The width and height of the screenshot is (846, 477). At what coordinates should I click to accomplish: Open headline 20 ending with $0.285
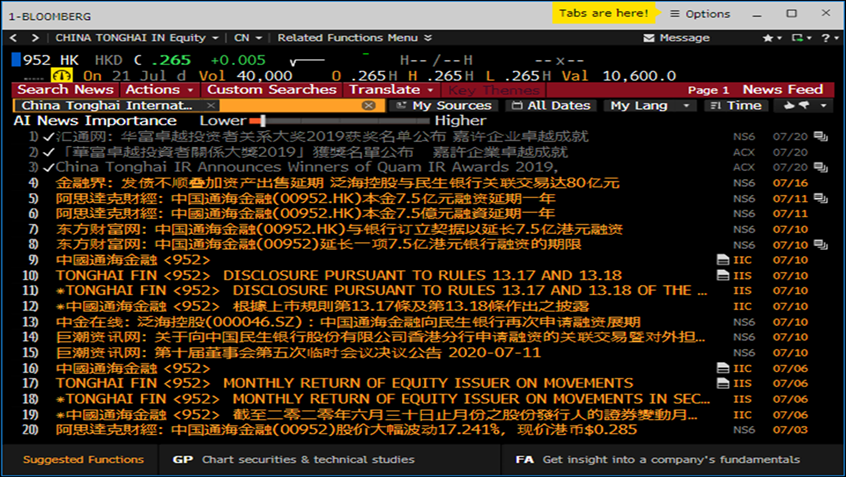click(346, 430)
